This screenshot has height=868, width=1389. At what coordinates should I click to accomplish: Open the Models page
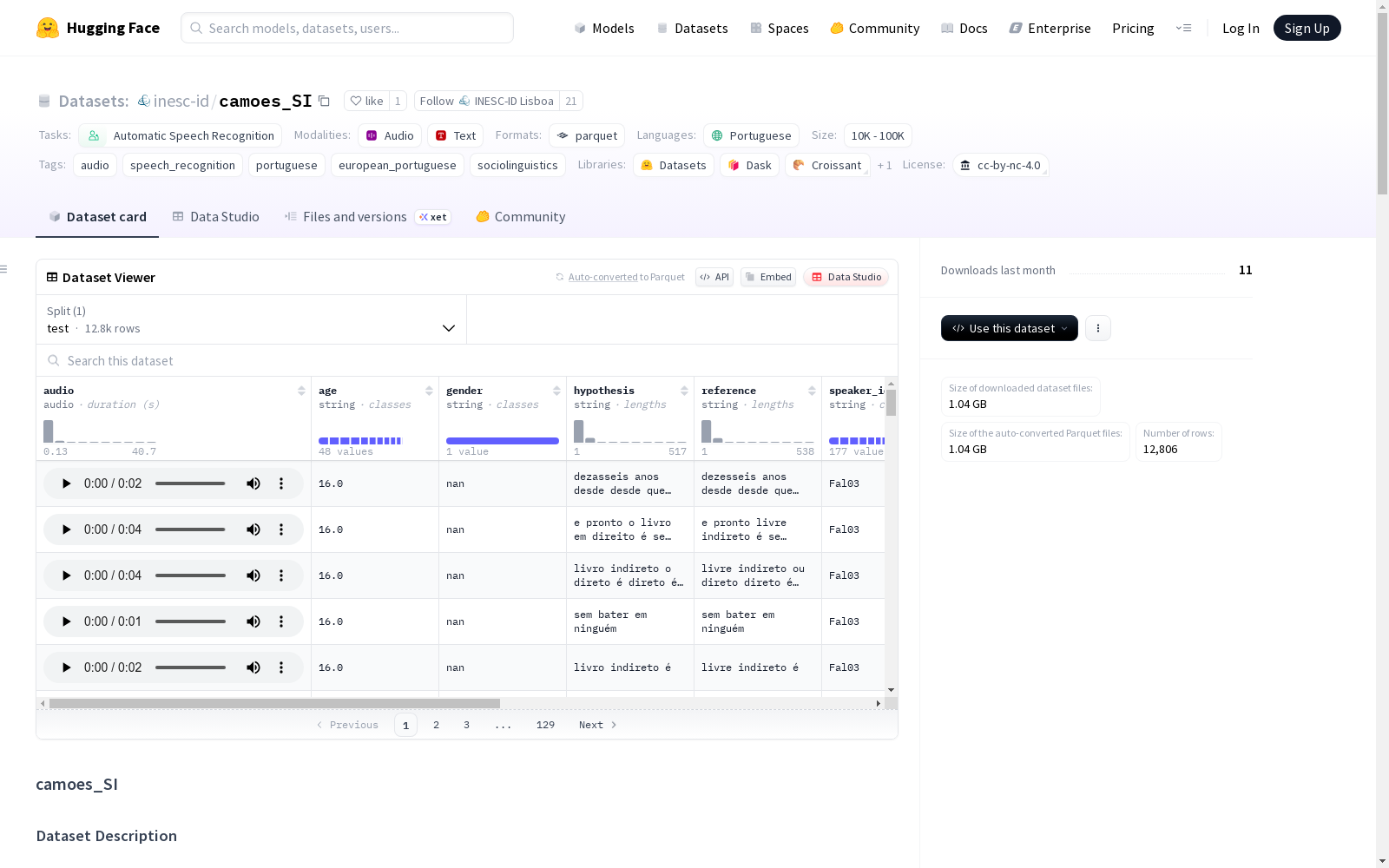[604, 28]
